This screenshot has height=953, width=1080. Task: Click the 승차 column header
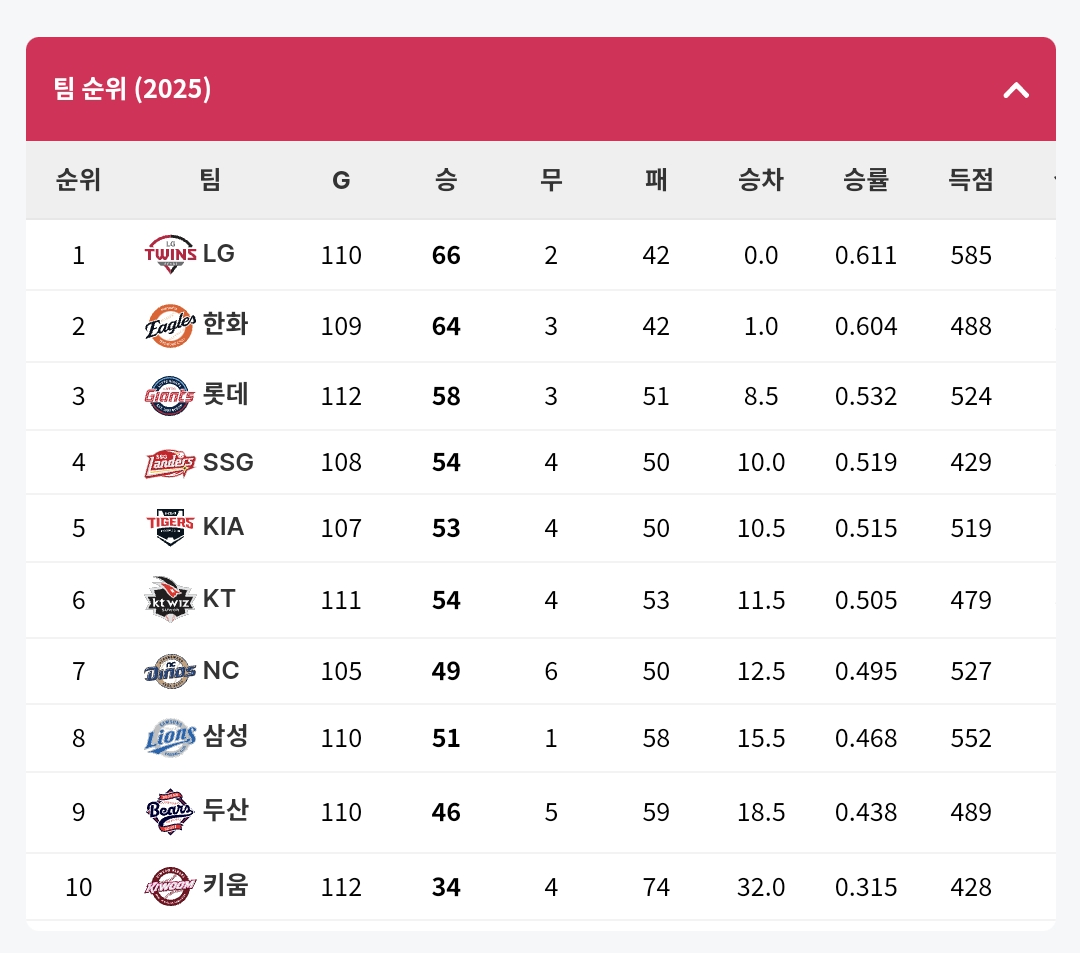pyautogui.click(x=761, y=180)
